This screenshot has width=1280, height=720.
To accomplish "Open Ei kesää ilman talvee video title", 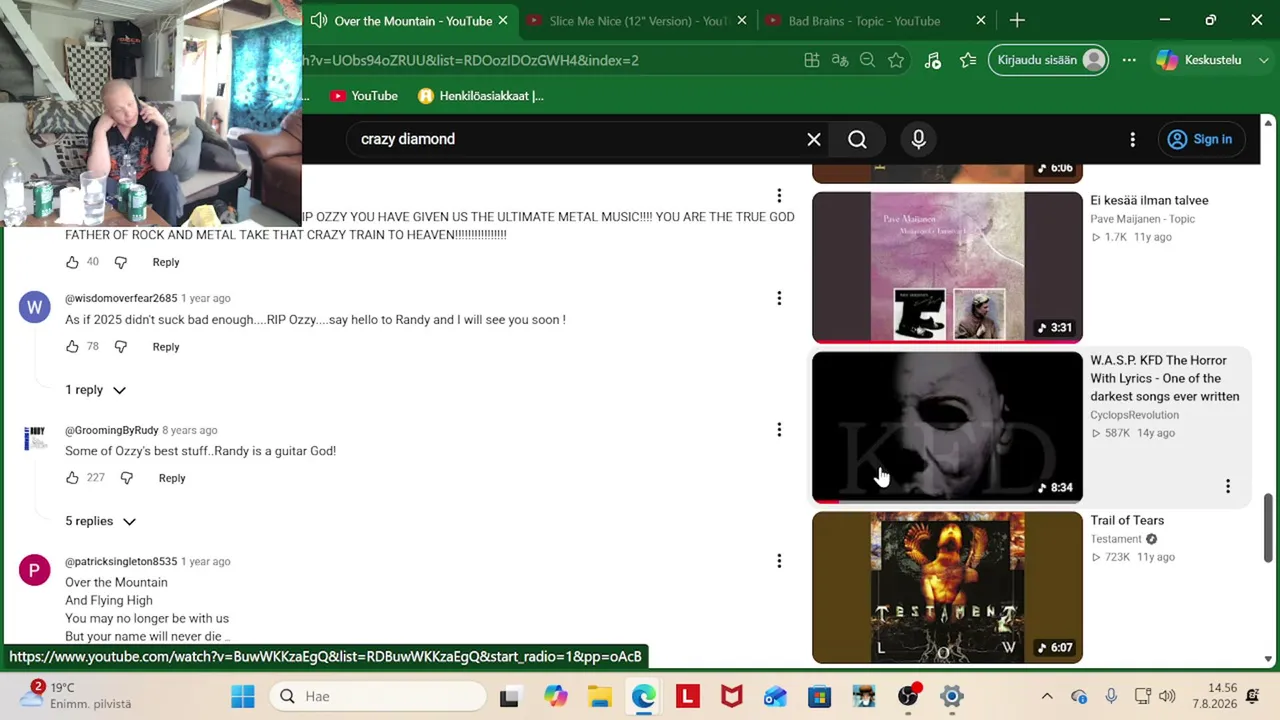I will 1149,200.
